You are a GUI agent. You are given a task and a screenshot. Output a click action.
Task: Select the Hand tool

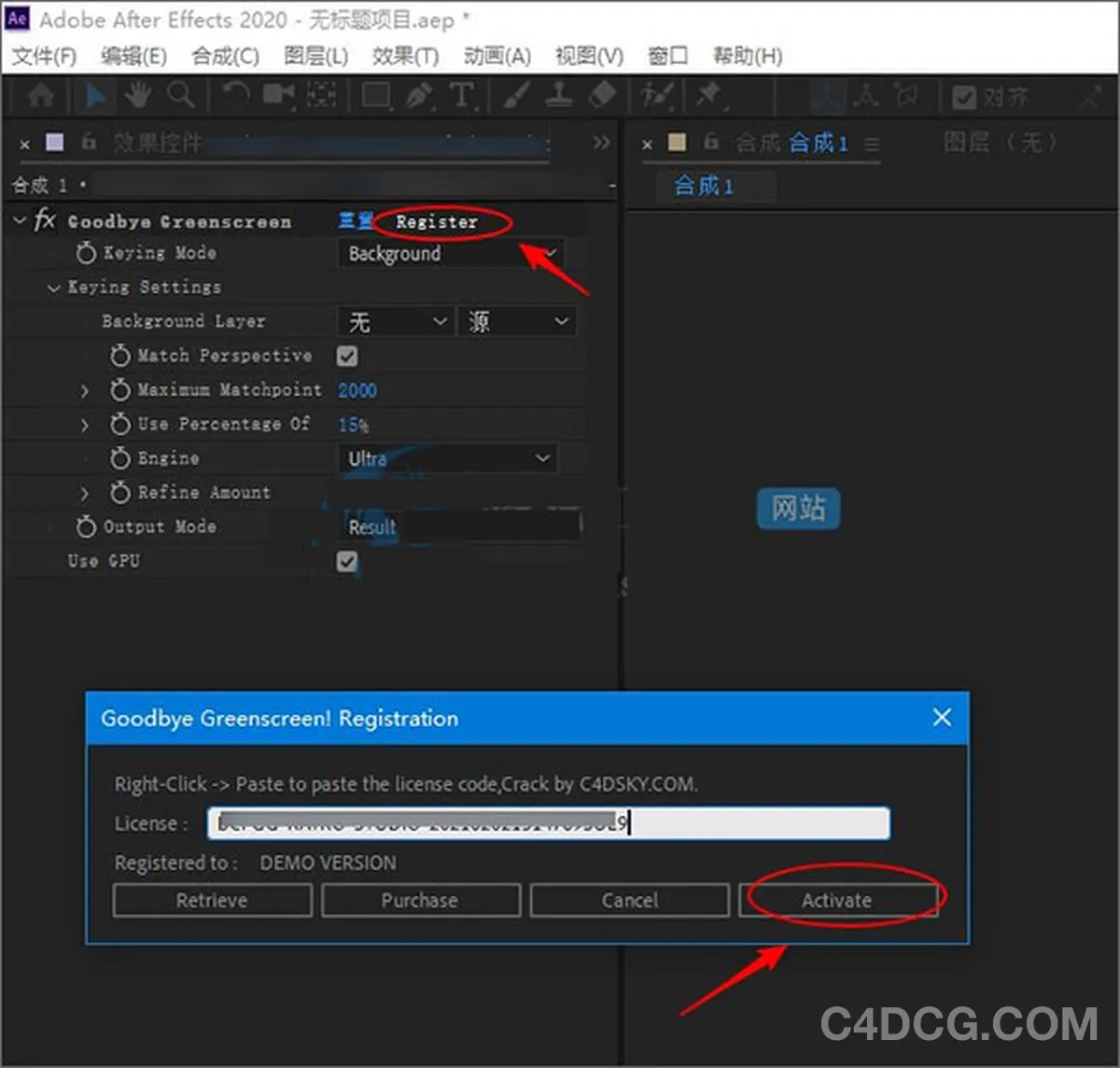(138, 96)
